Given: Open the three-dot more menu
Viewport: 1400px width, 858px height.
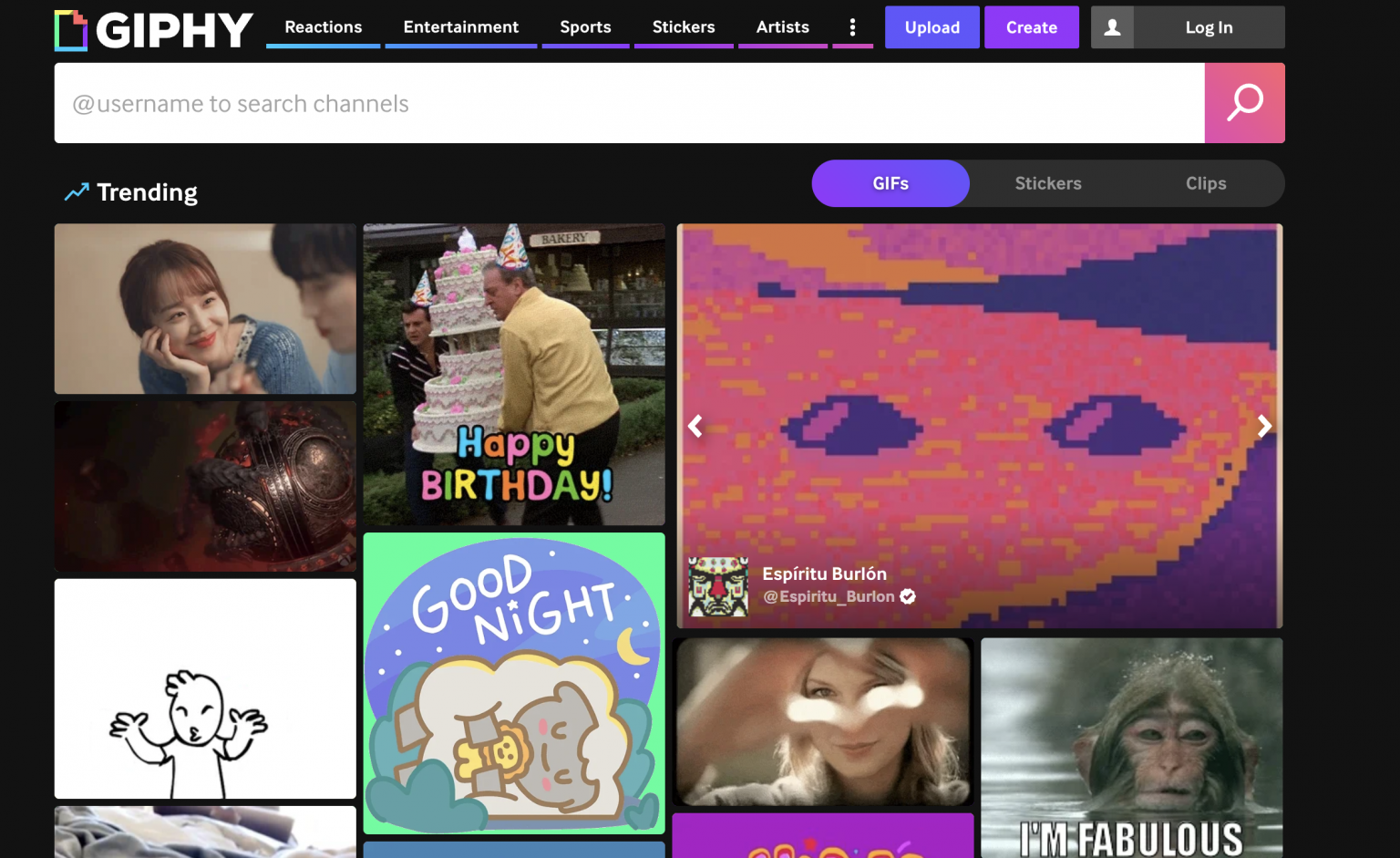Looking at the screenshot, I should click(852, 27).
